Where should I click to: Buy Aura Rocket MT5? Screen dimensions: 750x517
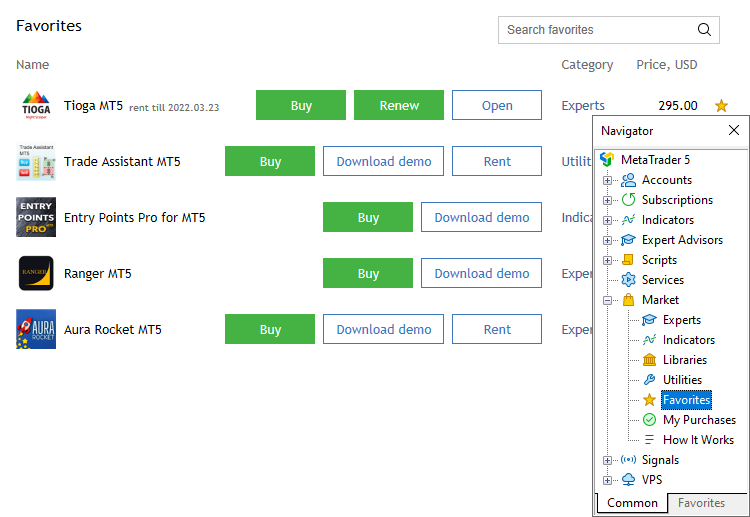[x=270, y=329]
